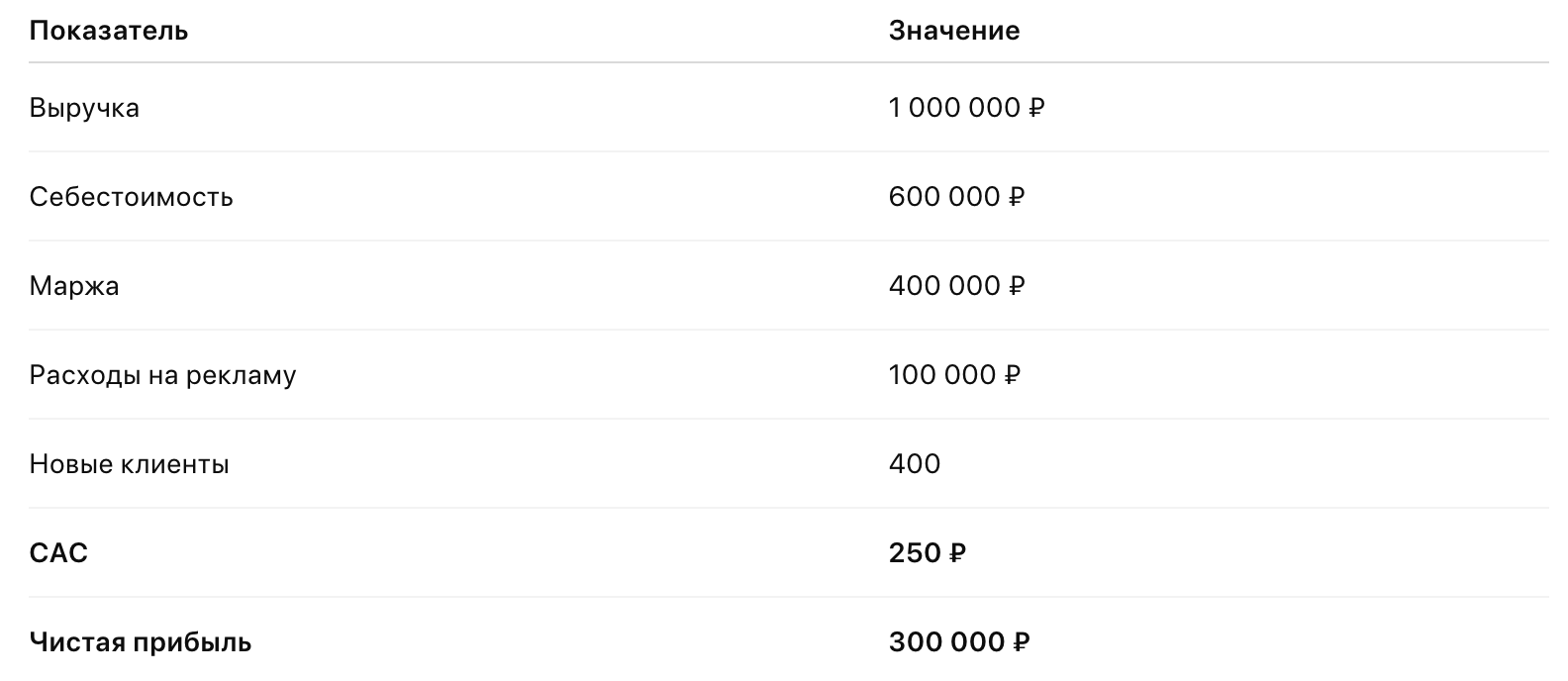Select the 600 000 ₽ value
The width and height of the screenshot is (1568, 681).
[956, 197]
